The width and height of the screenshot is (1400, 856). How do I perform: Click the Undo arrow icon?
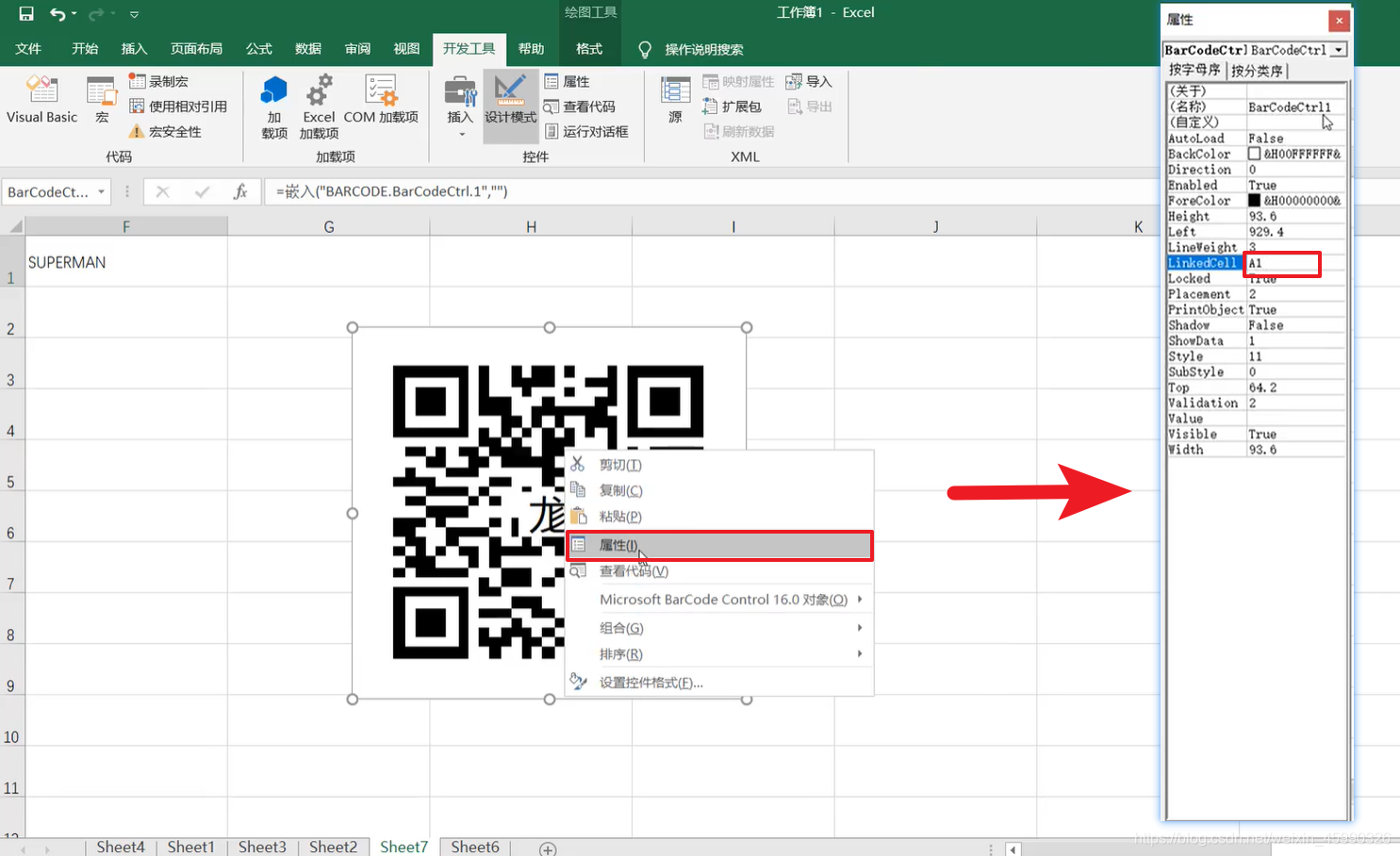[x=58, y=14]
